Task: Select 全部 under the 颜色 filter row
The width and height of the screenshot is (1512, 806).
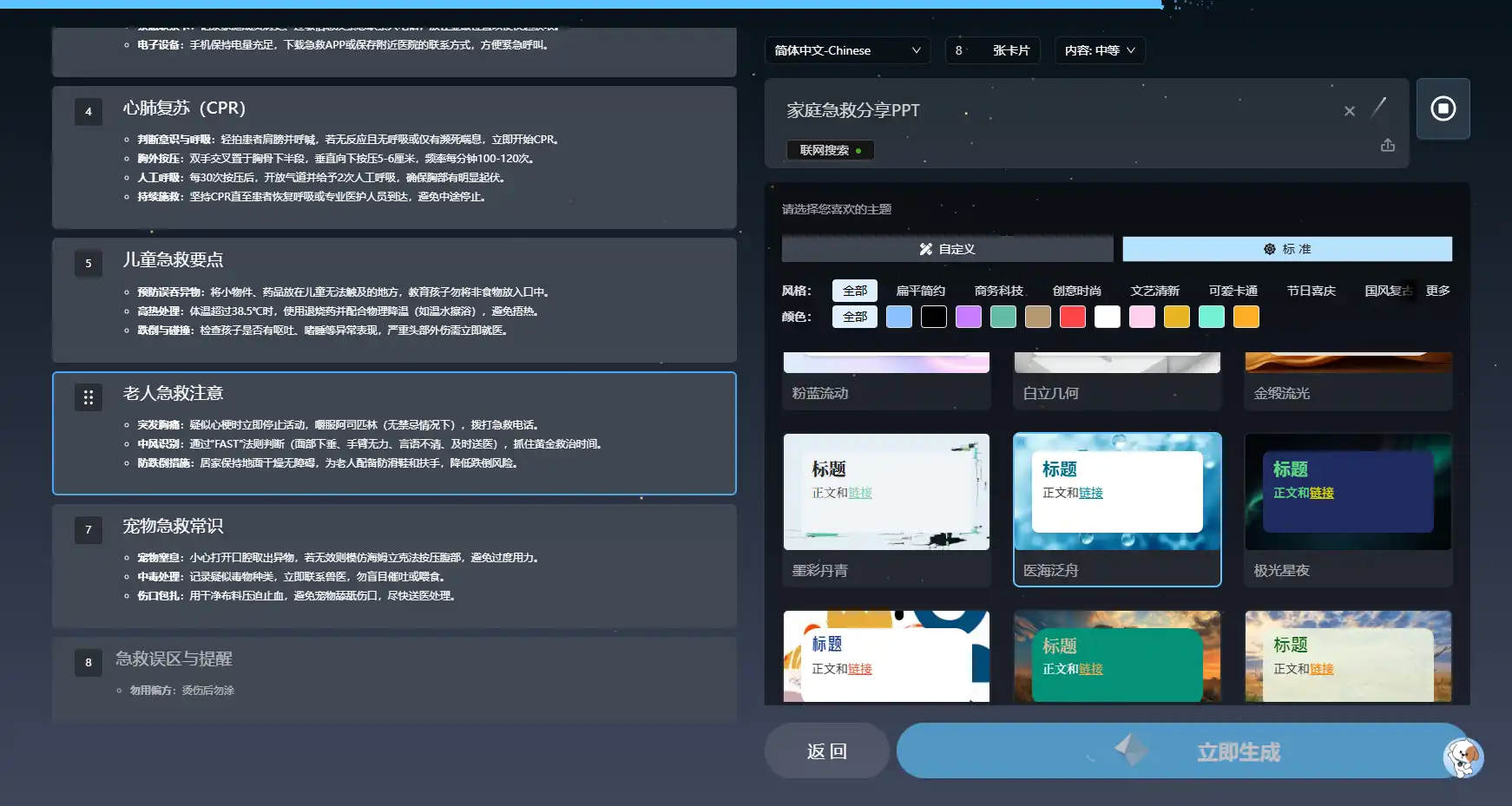Action: coord(855,317)
